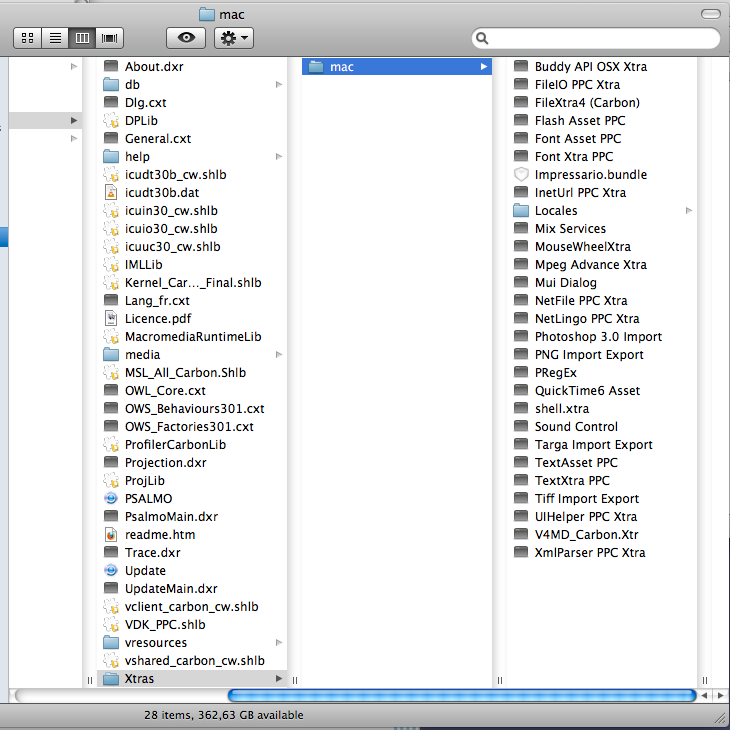Expand the help folder arrow

pos(279,156)
